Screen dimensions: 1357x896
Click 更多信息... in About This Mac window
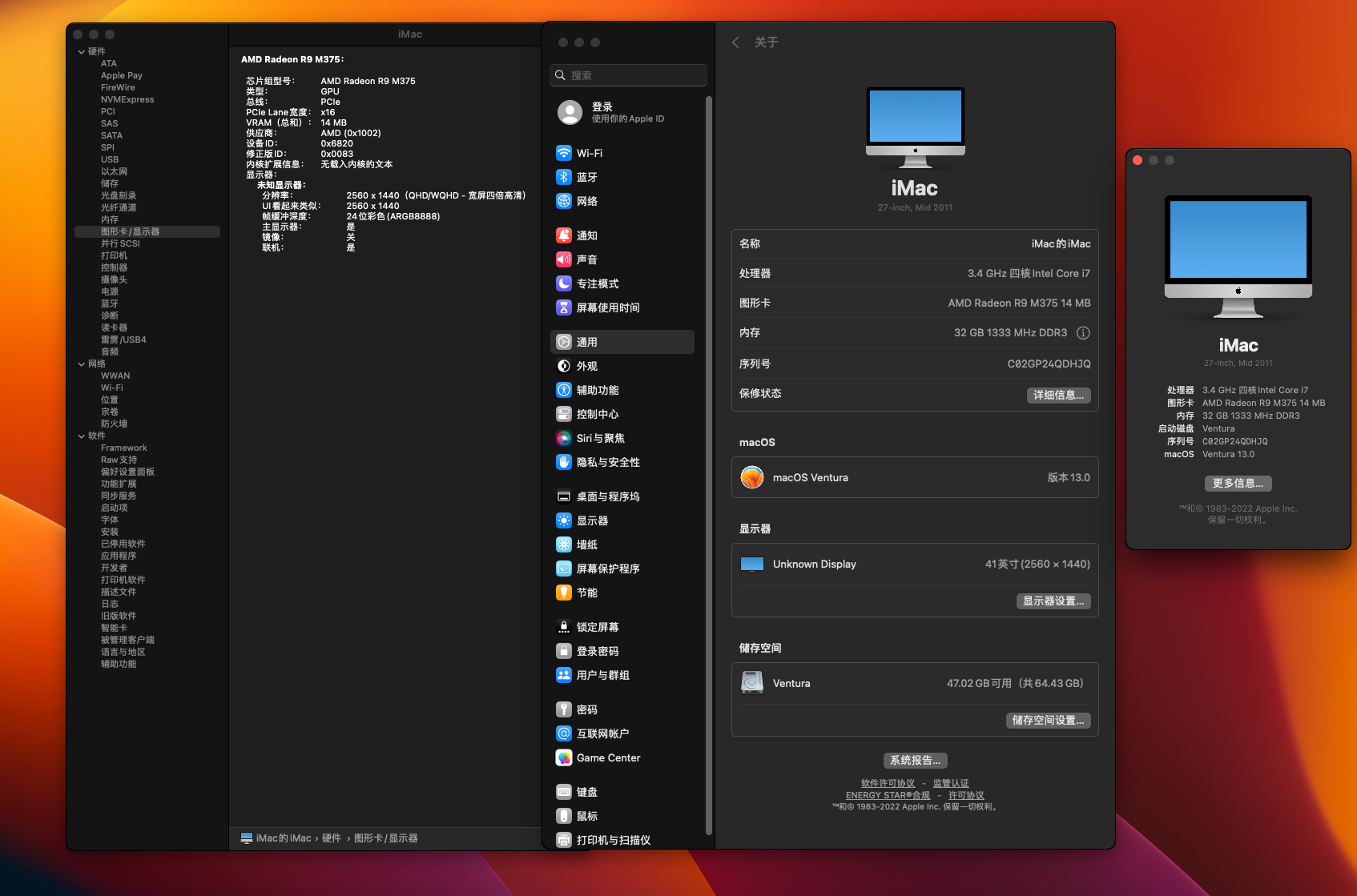point(1238,483)
